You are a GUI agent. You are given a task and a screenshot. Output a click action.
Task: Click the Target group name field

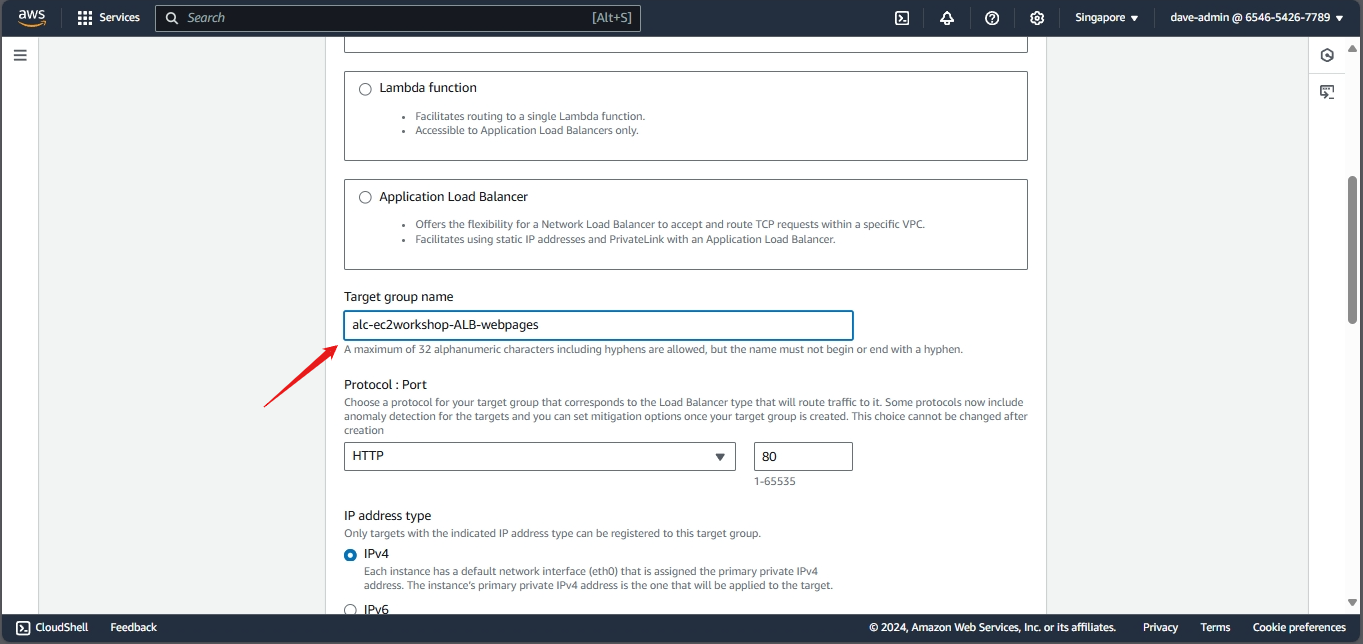pos(598,325)
